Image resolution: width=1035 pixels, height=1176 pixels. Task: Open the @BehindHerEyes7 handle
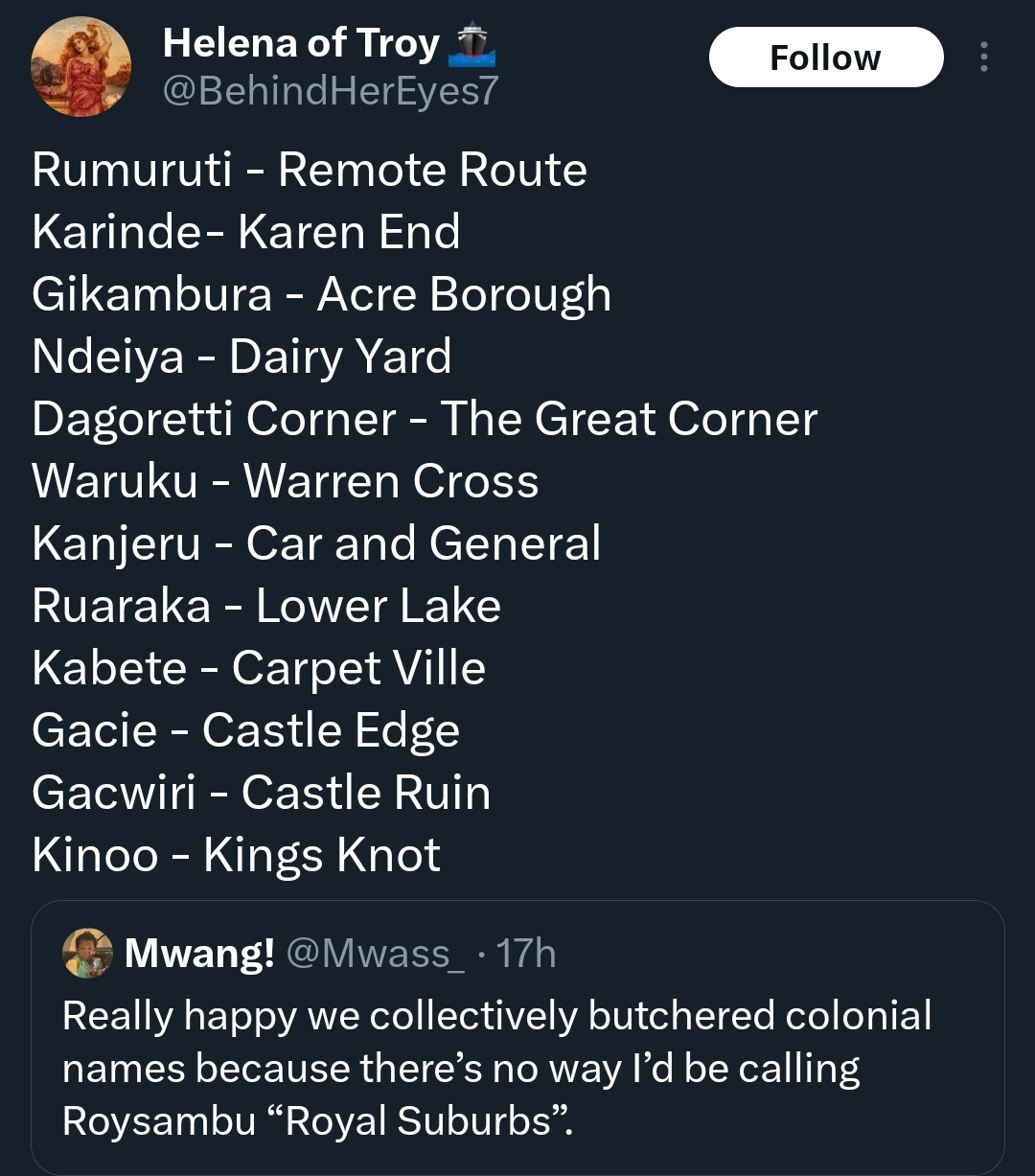pos(331,91)
